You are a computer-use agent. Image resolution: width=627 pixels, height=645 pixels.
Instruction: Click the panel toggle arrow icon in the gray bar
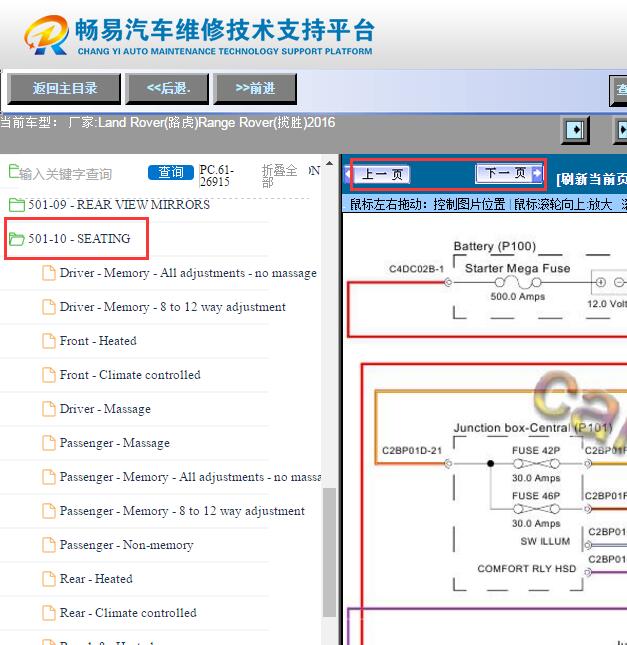pyautogui.click(x=576, y=130)
